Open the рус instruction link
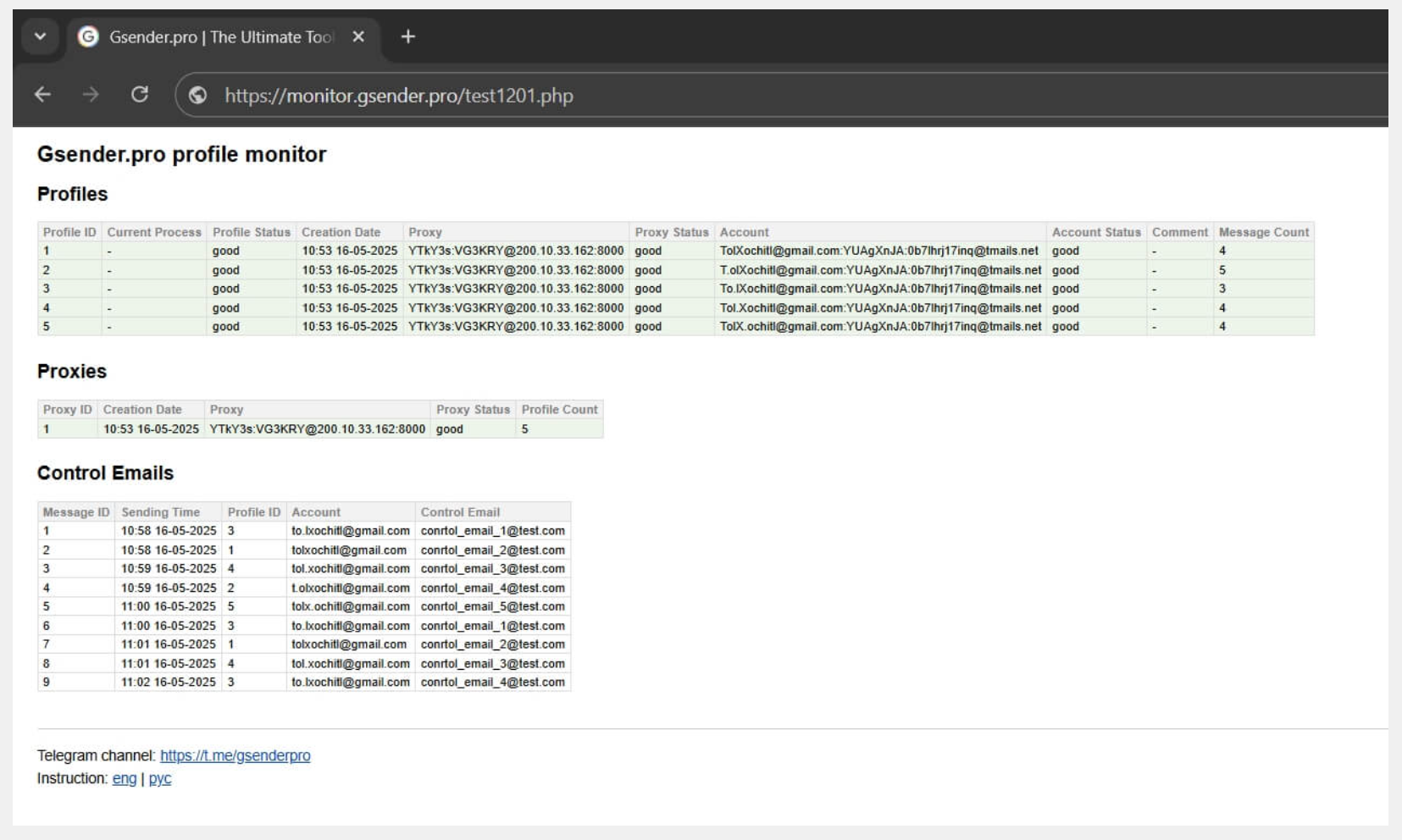 pyautogui.click(x=160, y=778)
